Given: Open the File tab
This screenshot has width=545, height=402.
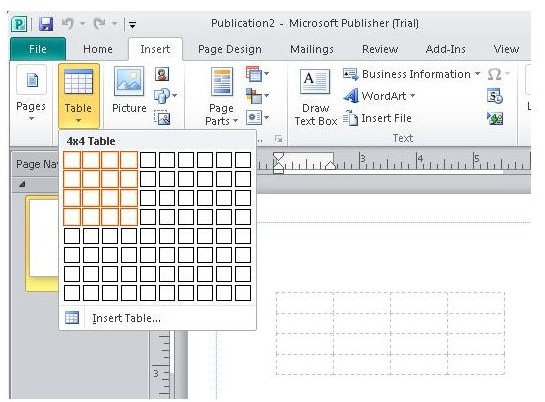Looking at the screenshot, I should [x=38, y=49].
